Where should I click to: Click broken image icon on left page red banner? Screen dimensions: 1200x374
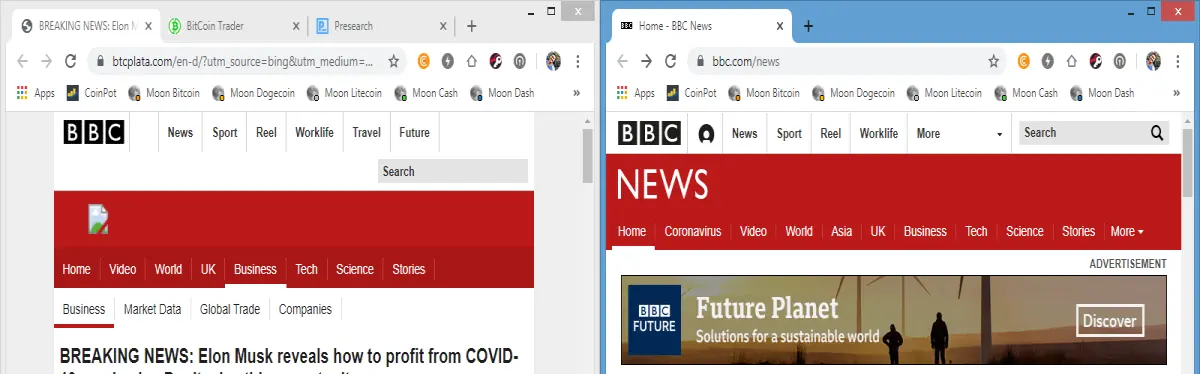(97, 218)
